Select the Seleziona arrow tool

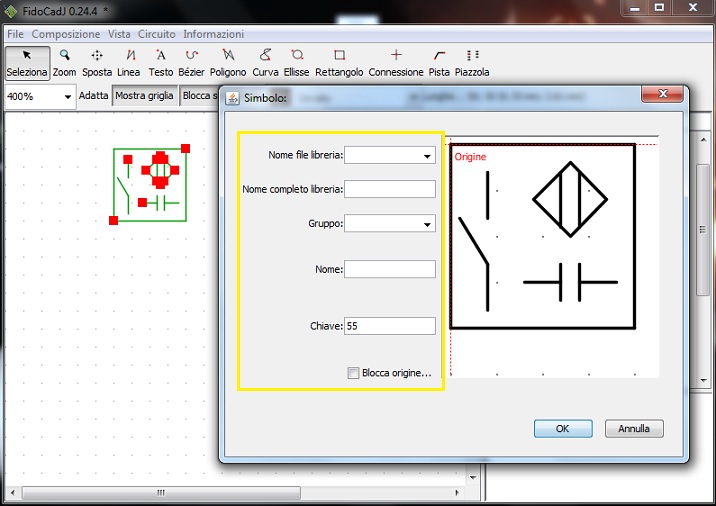click(x=26, y=62)
